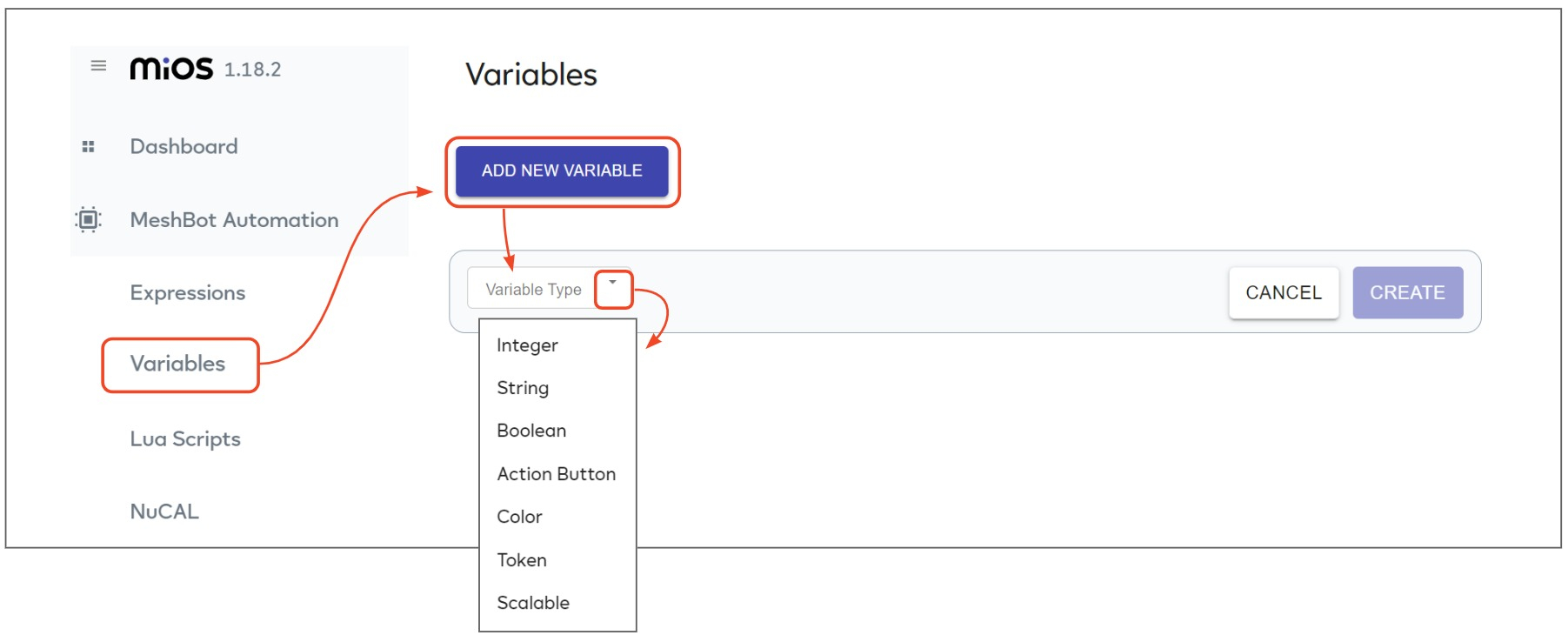This screenshot has height=642, width=1568.
Task: Choose Integer from the type list
Action: 527,345
